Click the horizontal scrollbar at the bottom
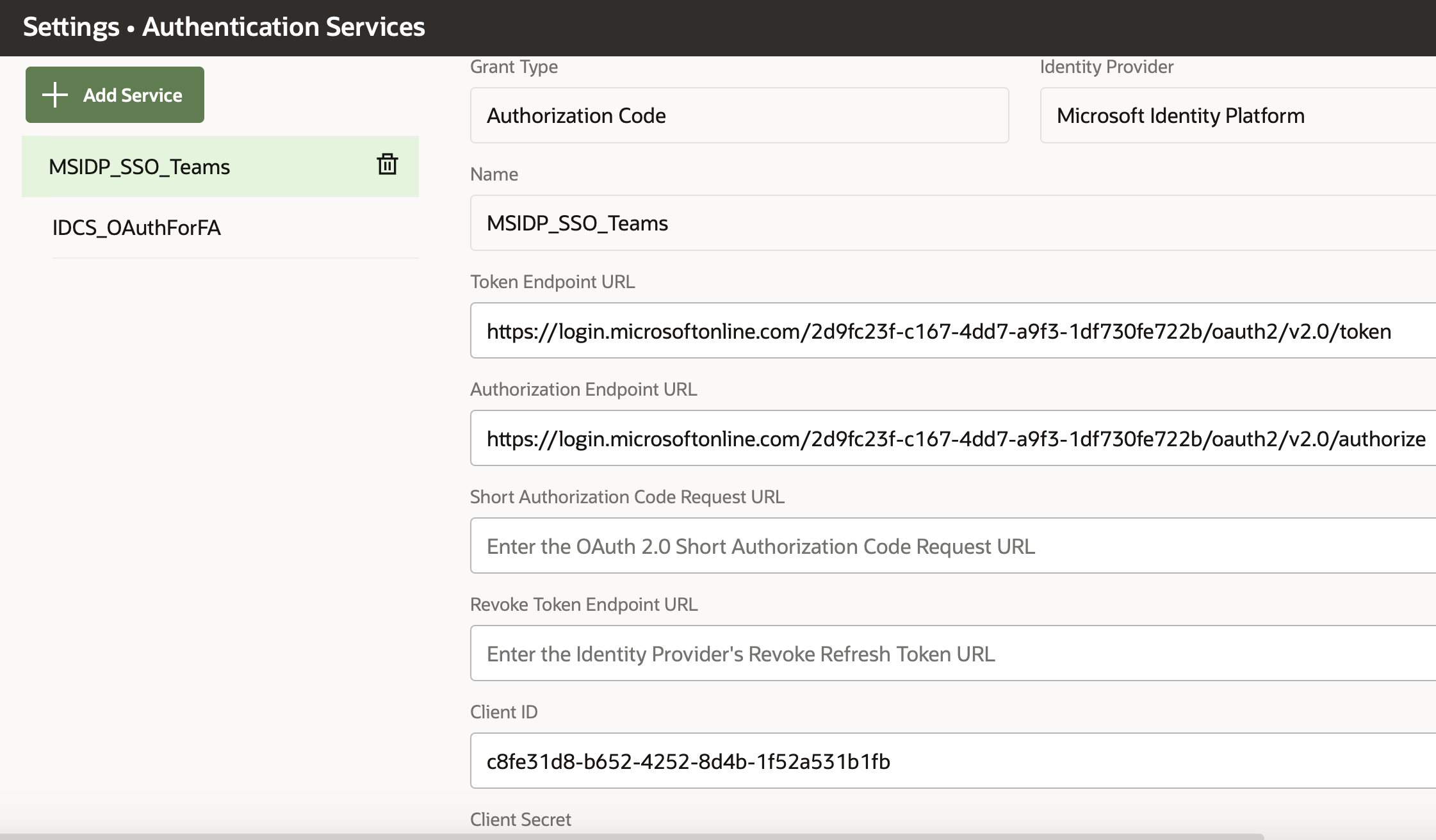Image resolution: width=1436 pixels, height=840 pixels. click(631, 836)
